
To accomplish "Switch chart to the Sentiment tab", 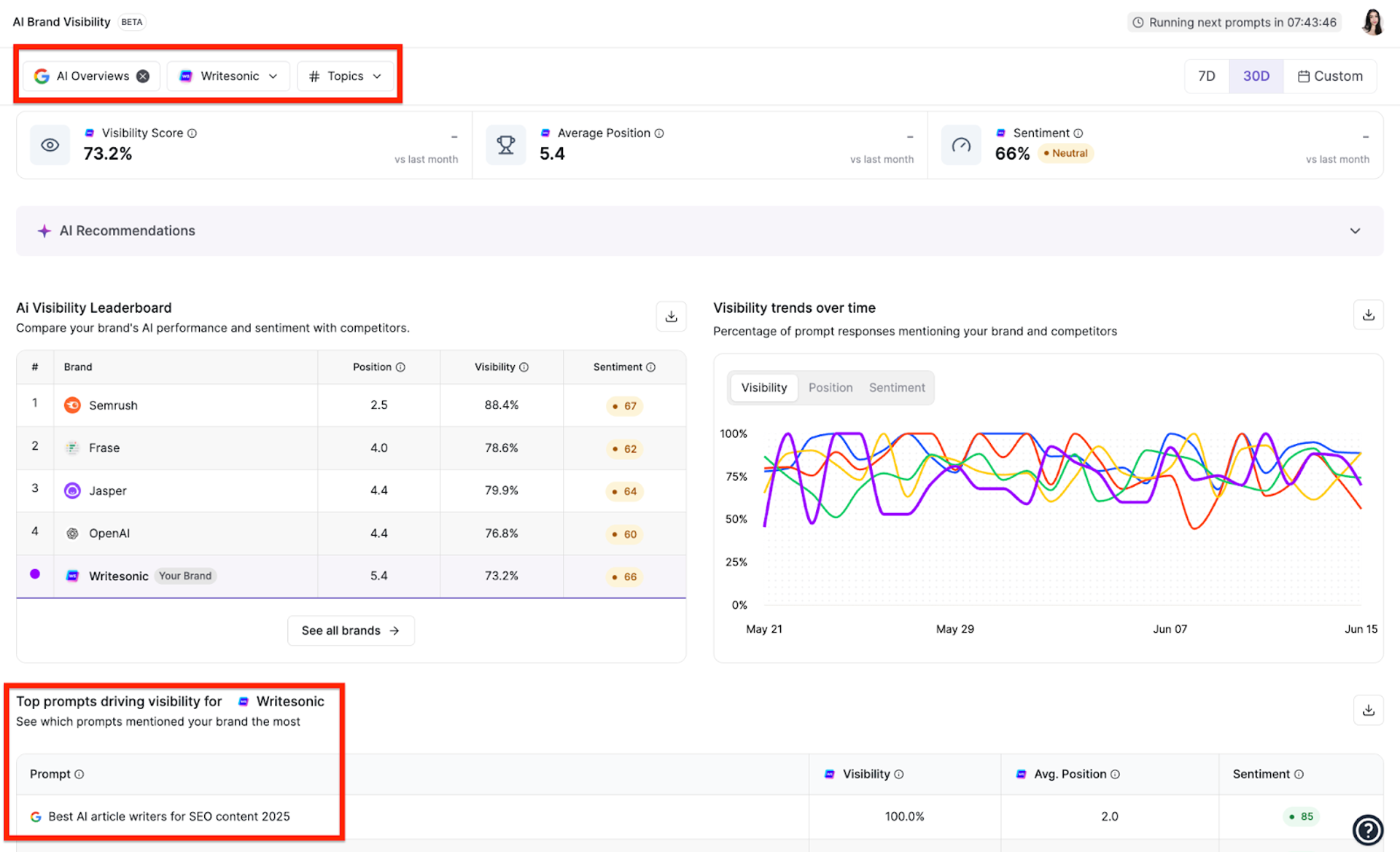I will pyautogui.click(x=896, y=388).
